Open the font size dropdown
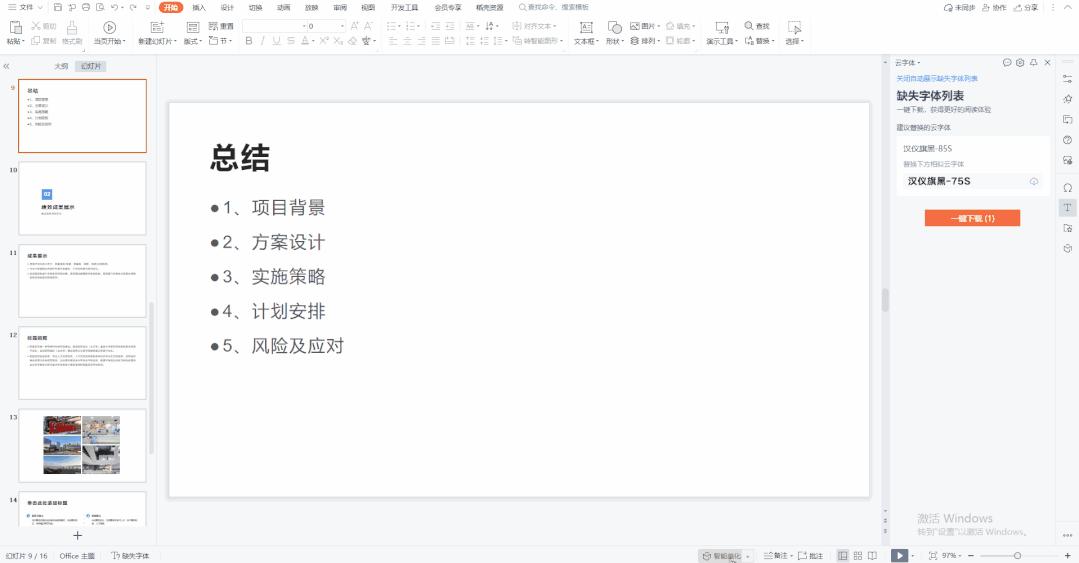This screenshot has width=1079, height=563. click(342, 26)
